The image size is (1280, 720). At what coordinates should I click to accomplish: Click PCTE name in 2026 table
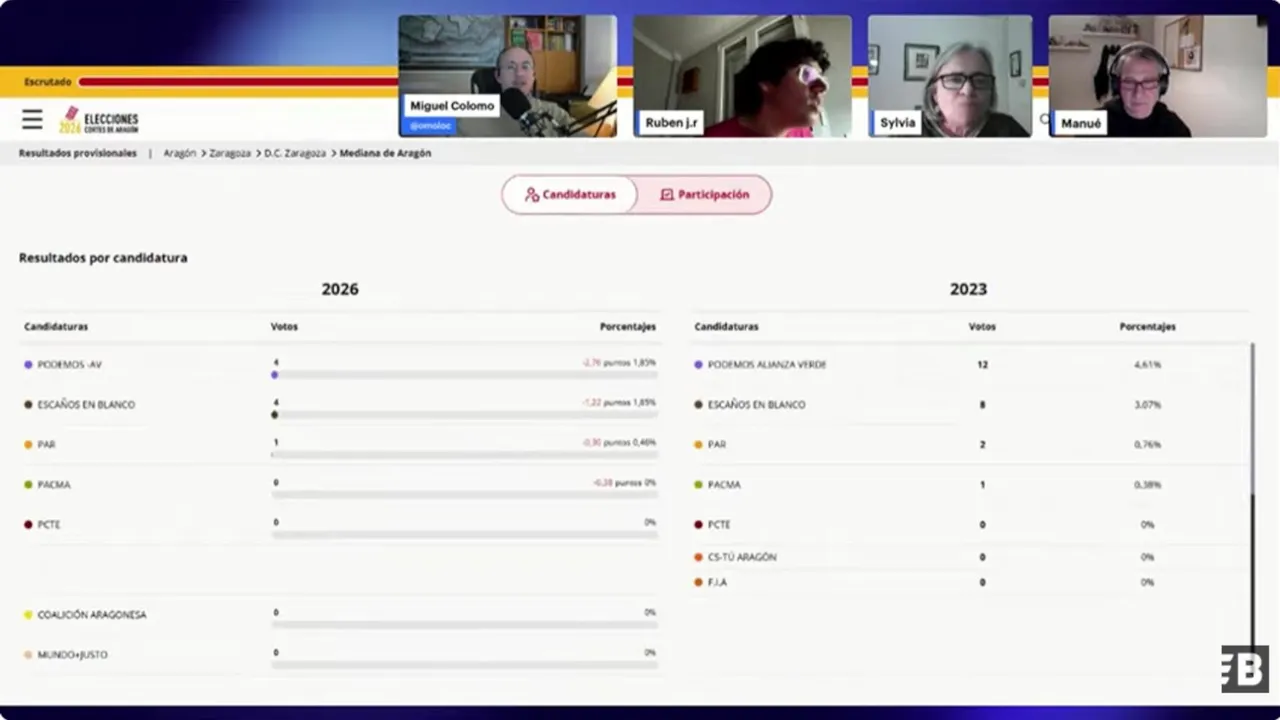pyautogui.click(x=49, y=525)
